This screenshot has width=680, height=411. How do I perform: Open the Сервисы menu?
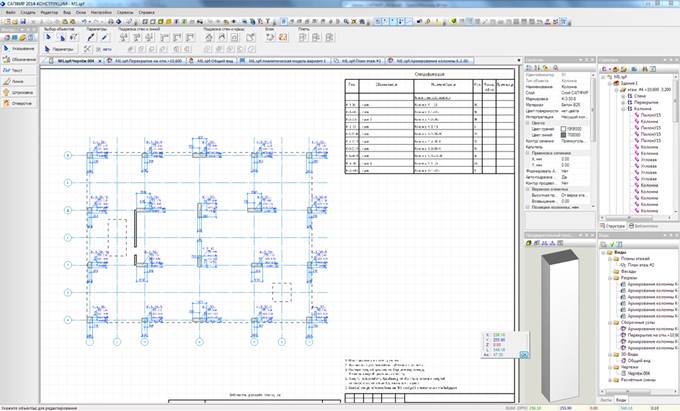click(x=125, y=13)
